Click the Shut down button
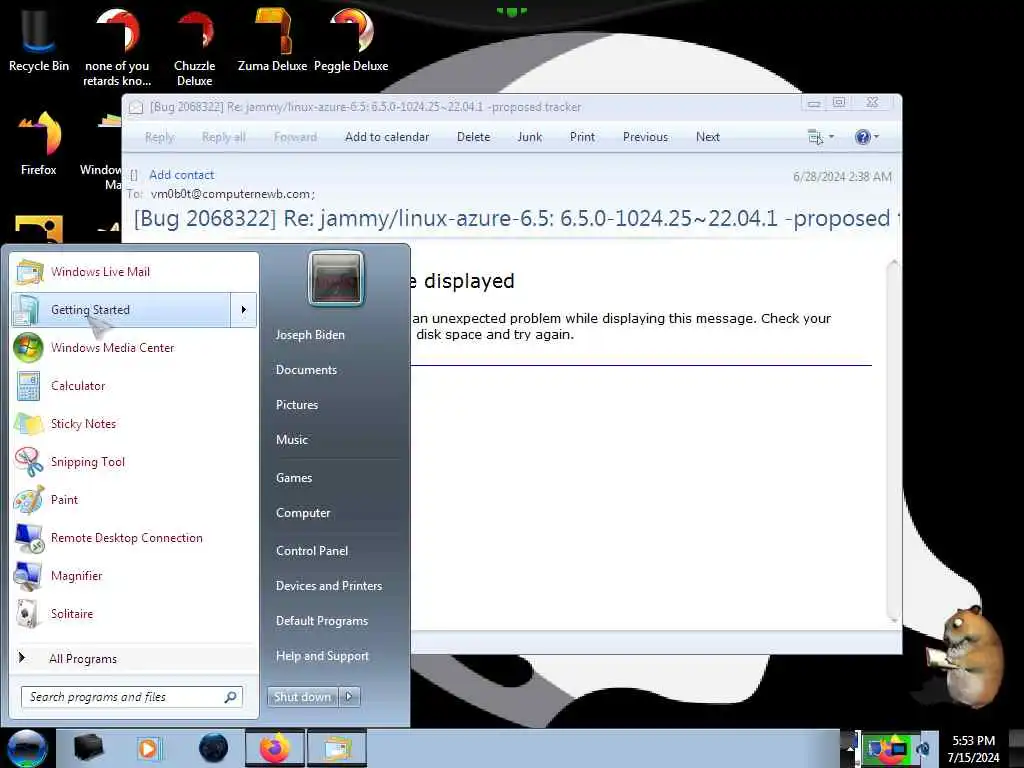 pos(302,697)
